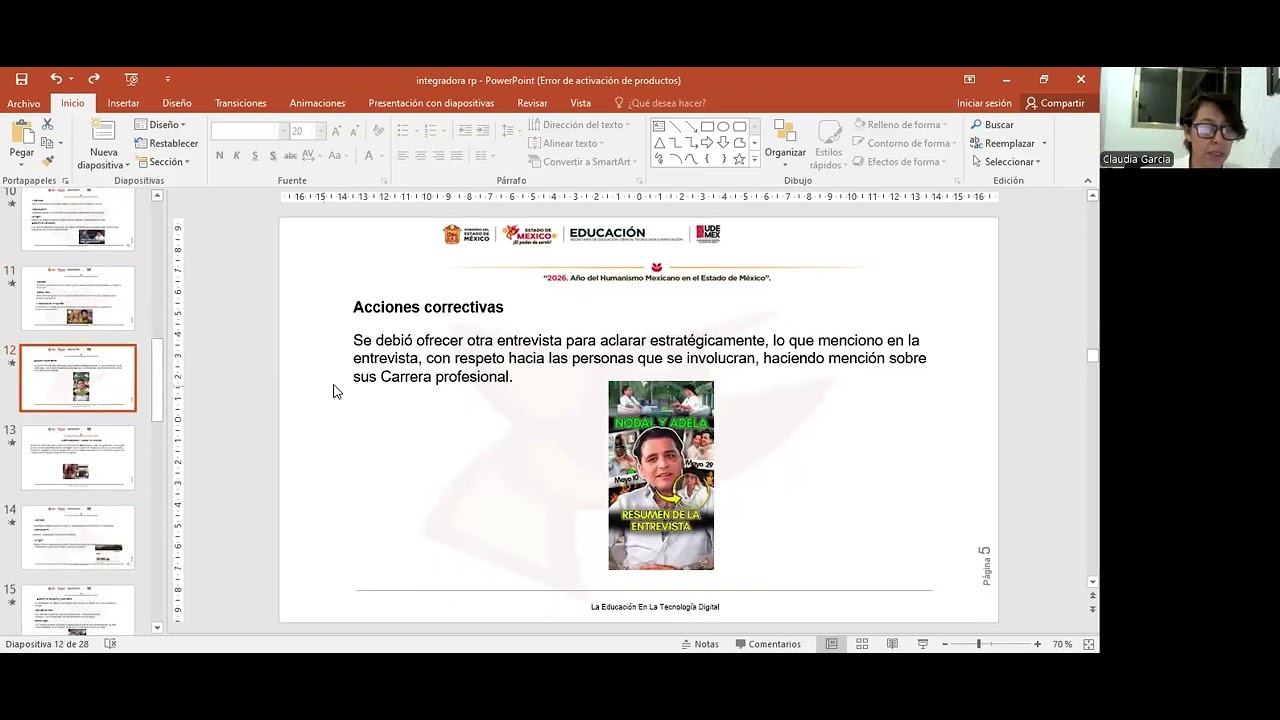The height and width of the screenshot is (720, 1280).
Task: Toggle italic K formatting
Action: click(x=237, y=156)
